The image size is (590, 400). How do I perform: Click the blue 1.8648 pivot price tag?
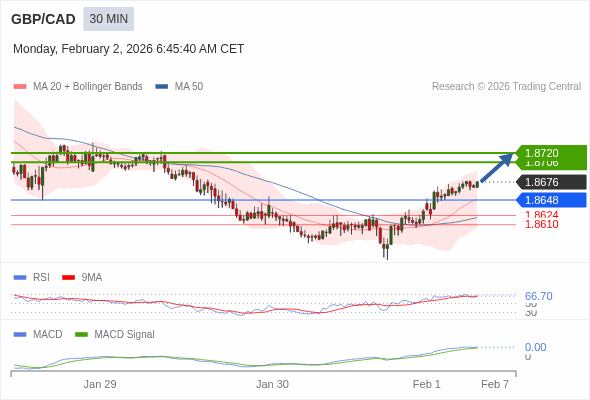click(x=551, y=200)
